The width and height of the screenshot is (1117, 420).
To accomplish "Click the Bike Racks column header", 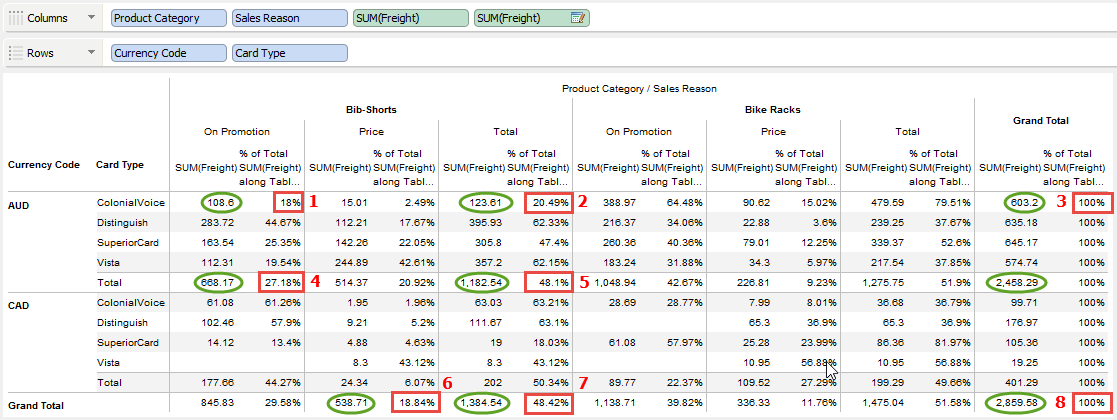I will point(773,108).
